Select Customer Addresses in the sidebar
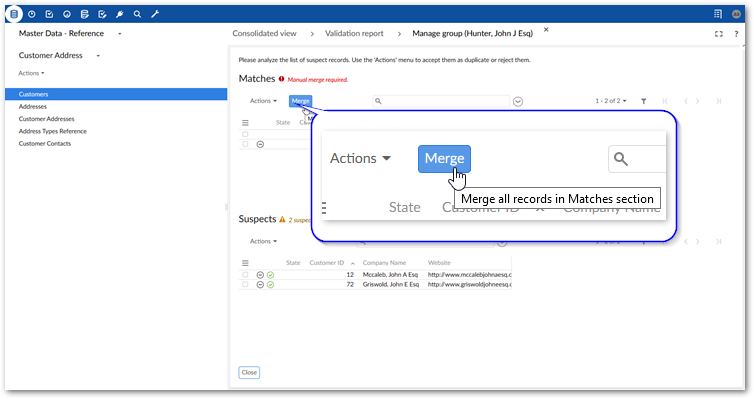Image resolution: width=754 pixels, height=399 pixels. pyautogui.click(x=47, y=119)
